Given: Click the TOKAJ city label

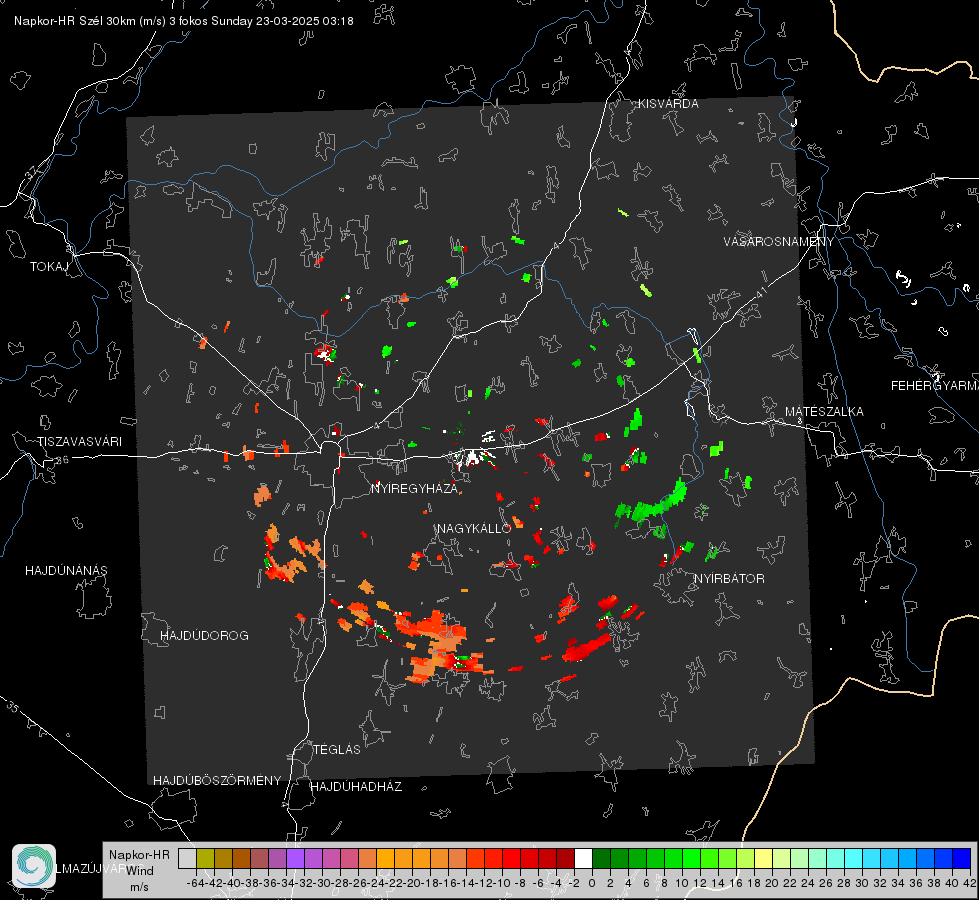Looking at the screenshot, I should tap(49, 267).
